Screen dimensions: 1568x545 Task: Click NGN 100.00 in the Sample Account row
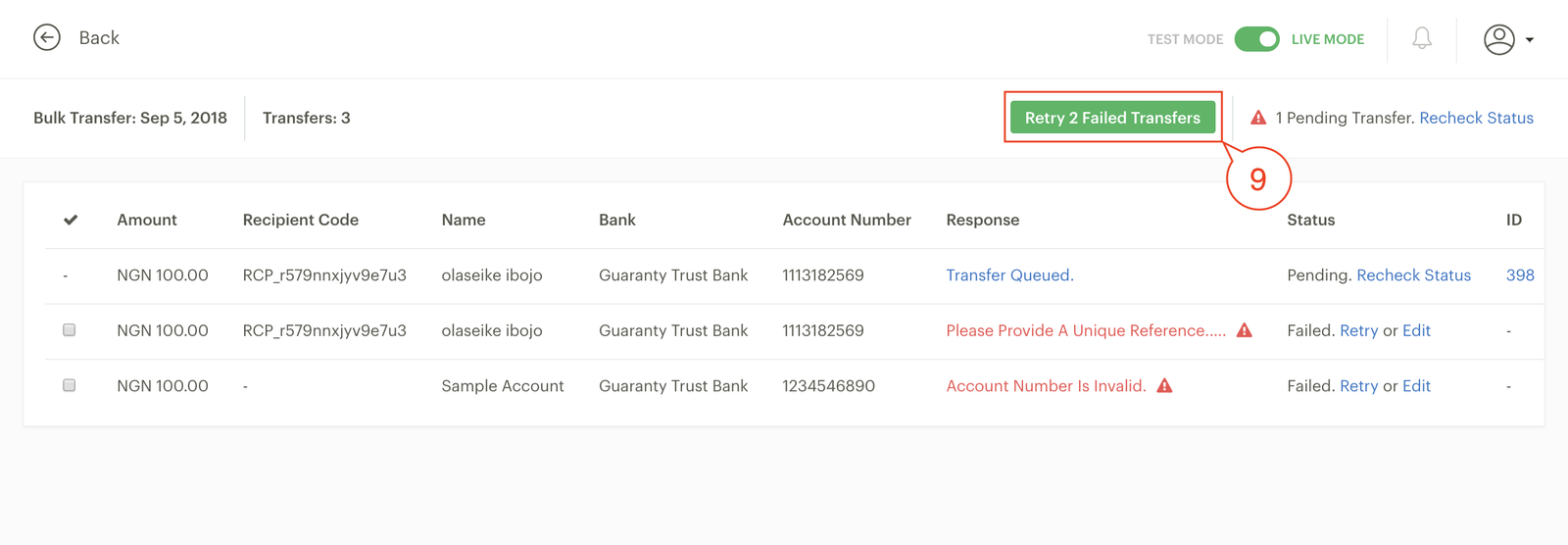(163, 386)
